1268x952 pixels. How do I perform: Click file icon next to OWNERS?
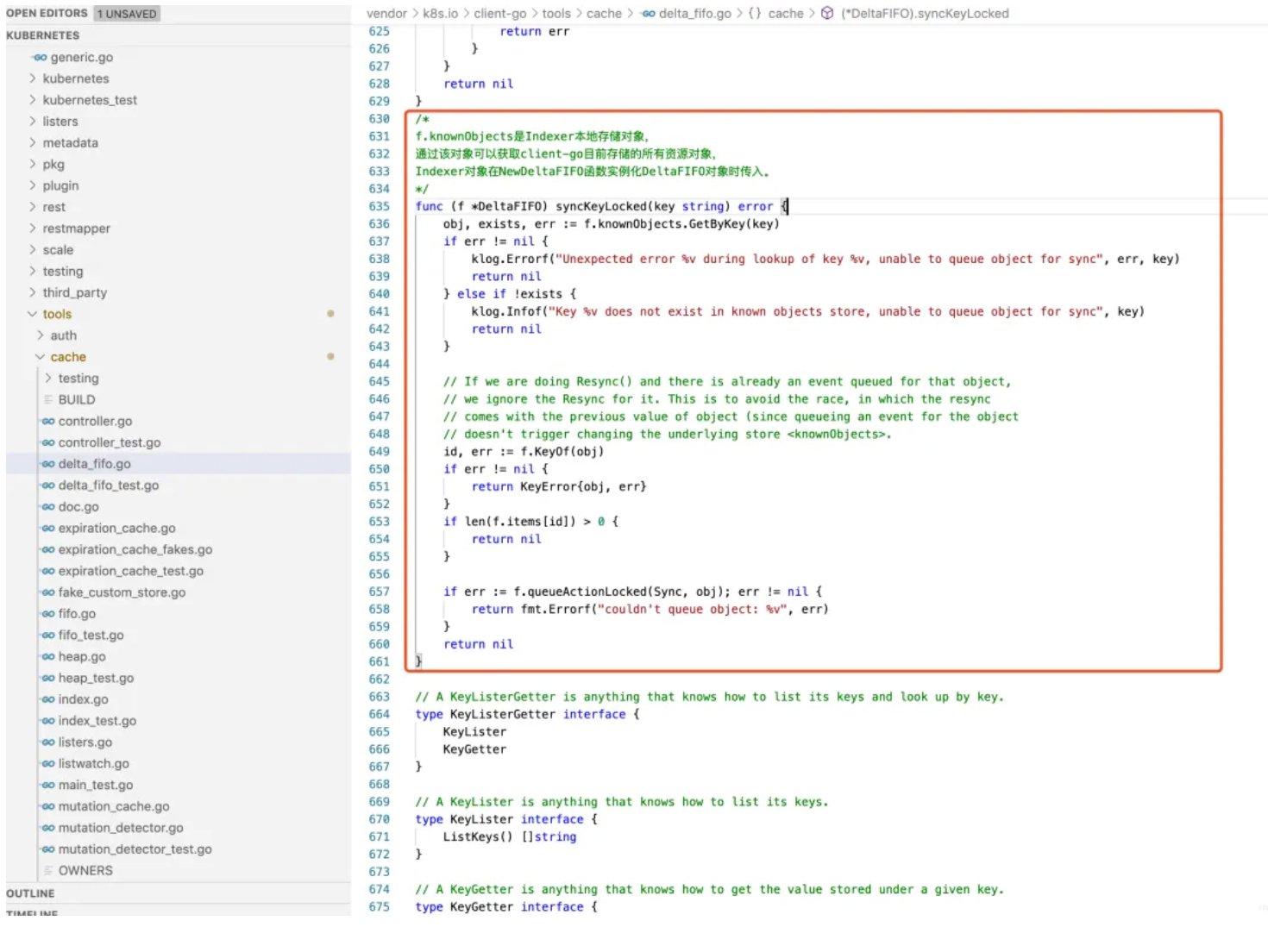tap(48, 871)
